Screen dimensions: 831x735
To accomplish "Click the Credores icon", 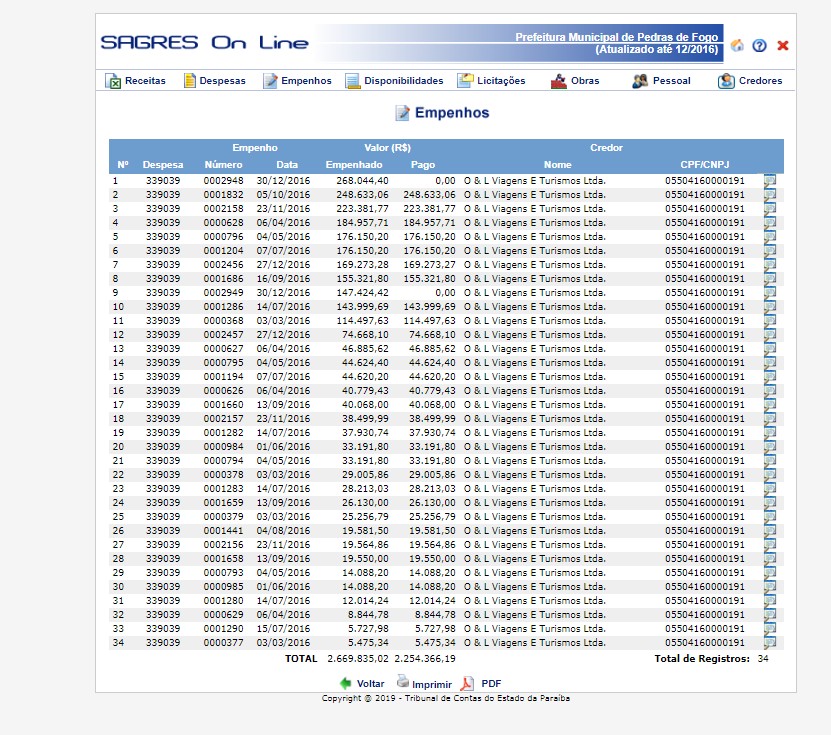I will (726, 81).
